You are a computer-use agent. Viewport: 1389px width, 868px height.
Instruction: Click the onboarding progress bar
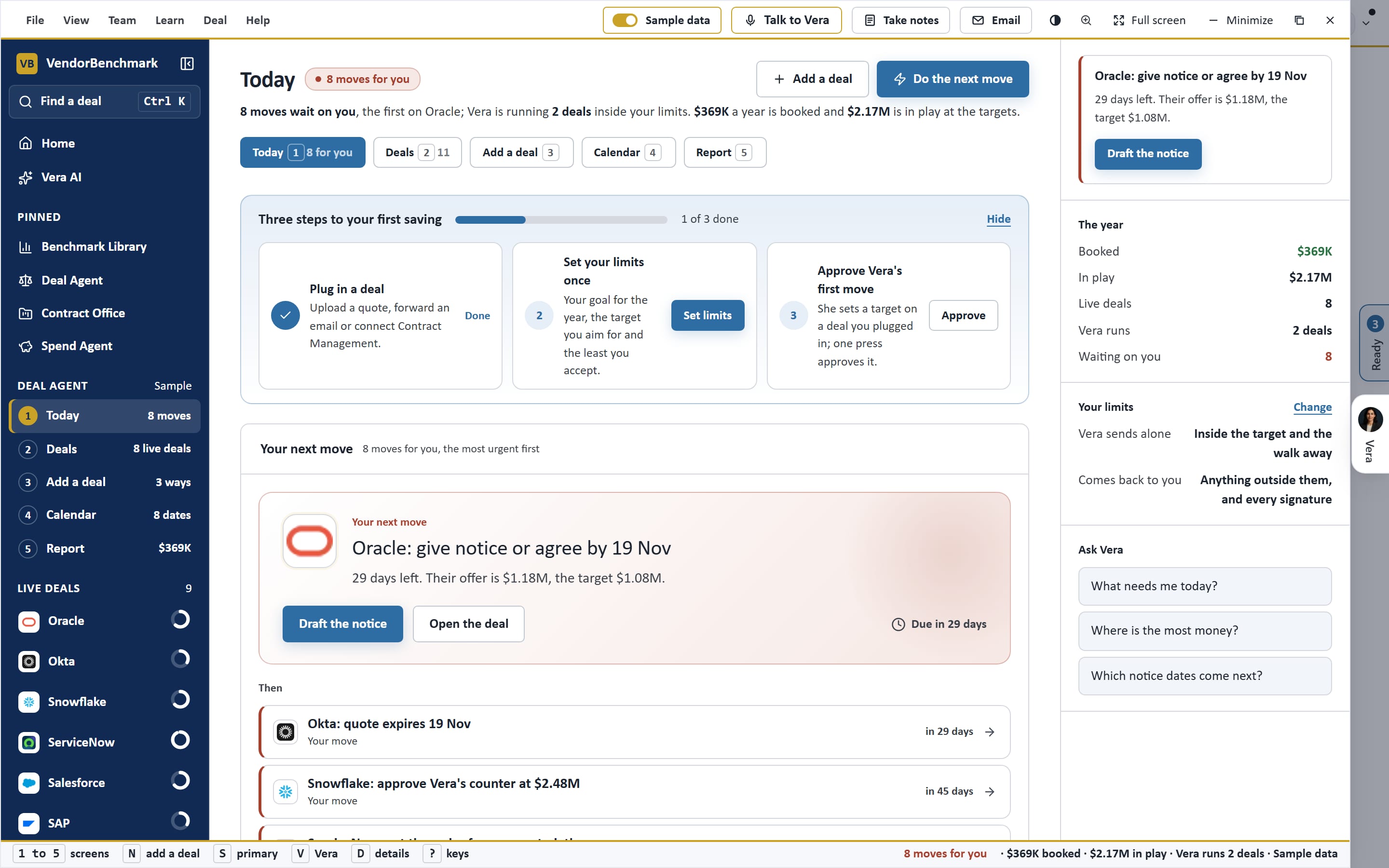pyautogui.click(x=561, y=219)
